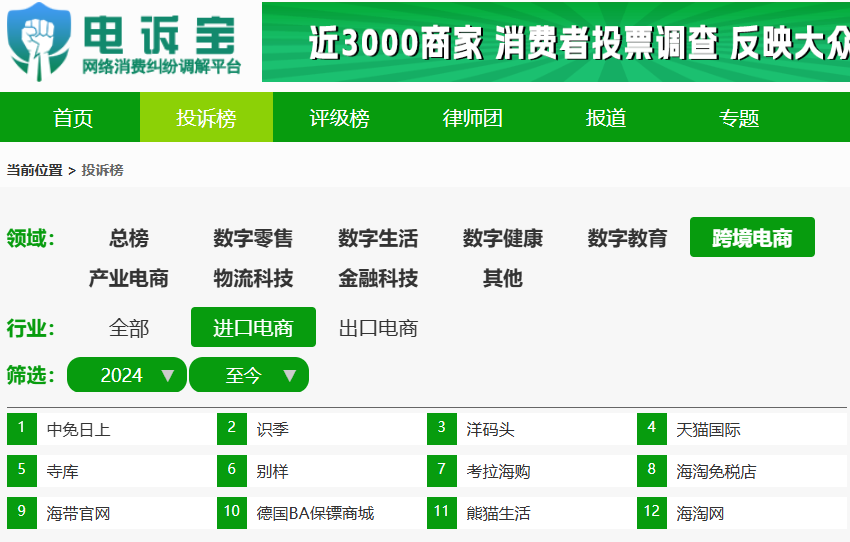Open the 报道 navigation item
The width and height of the screenshot is (850, 542).
click(606, 118)
